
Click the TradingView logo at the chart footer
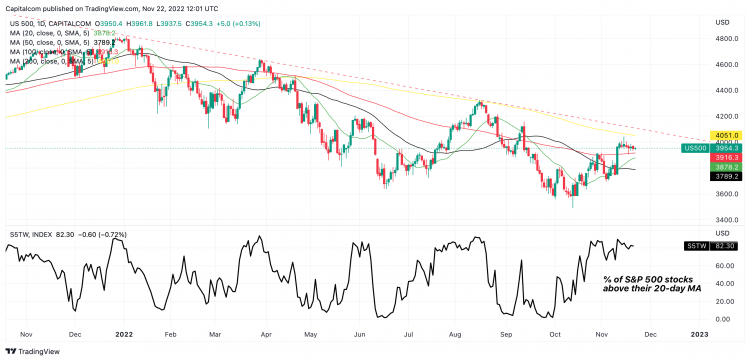coord(32,351)
